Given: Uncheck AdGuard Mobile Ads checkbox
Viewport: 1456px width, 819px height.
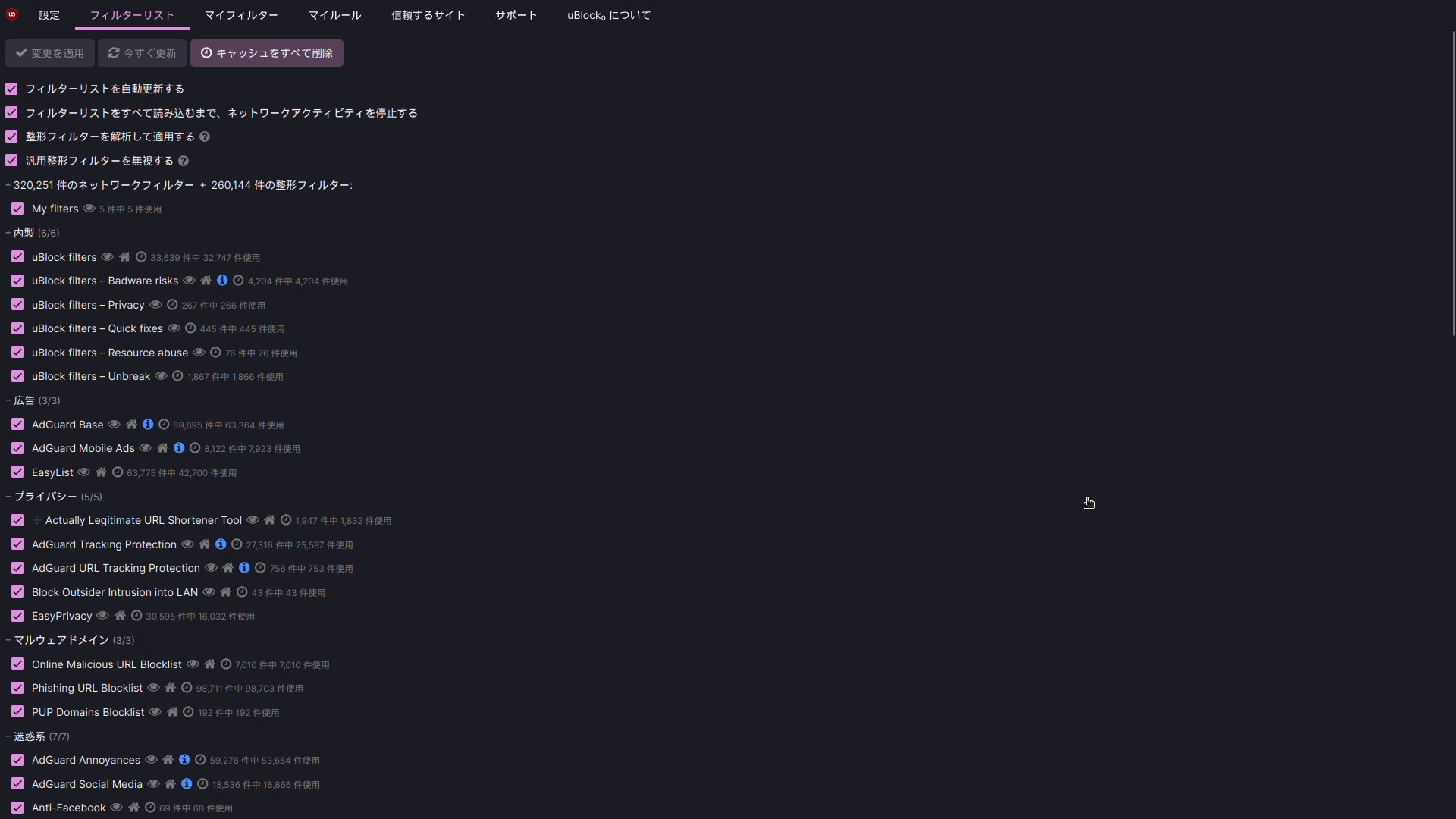Looking at the screenshot, I should [x=17, y=448].
